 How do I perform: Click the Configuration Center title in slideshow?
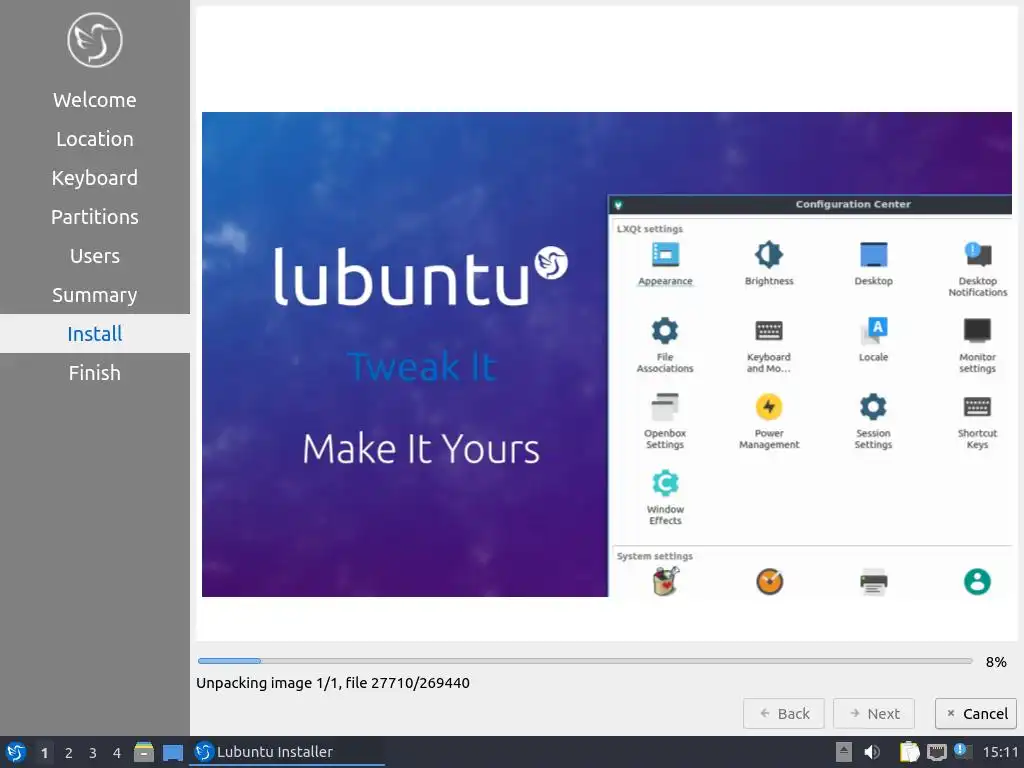(853, 204)
